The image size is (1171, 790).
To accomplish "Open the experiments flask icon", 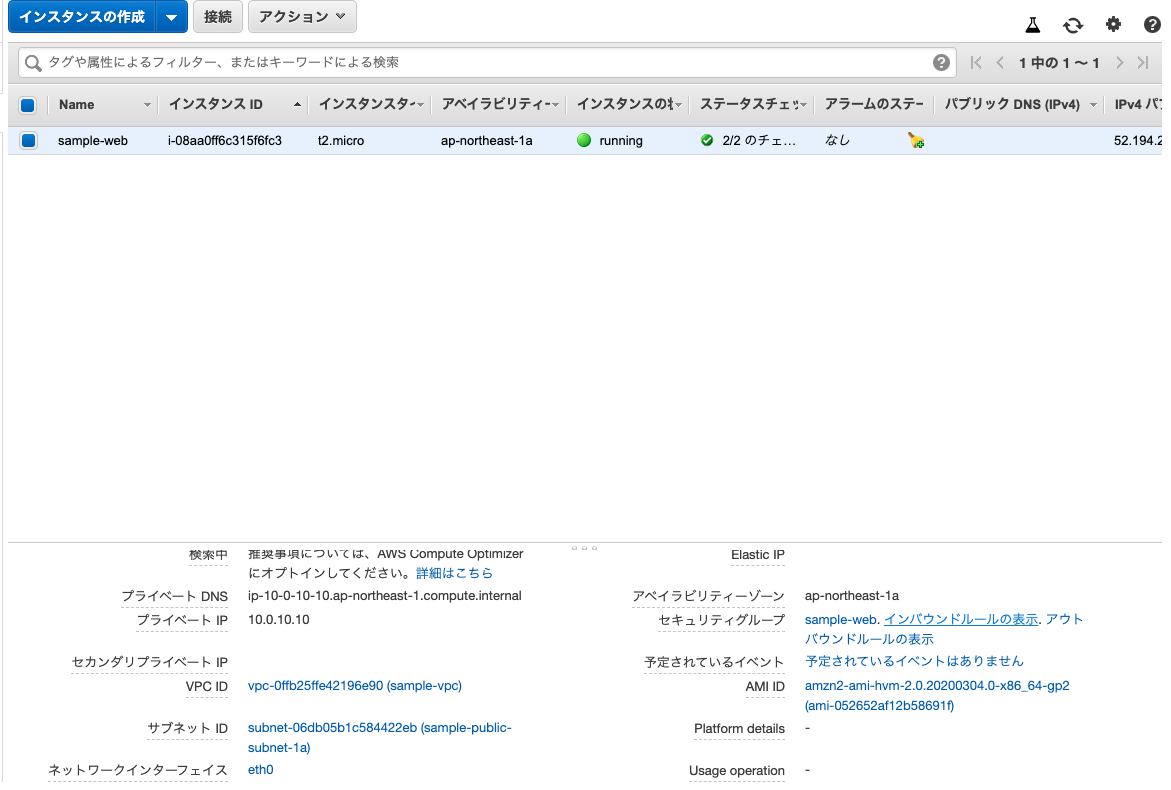I will point(1033,25).
